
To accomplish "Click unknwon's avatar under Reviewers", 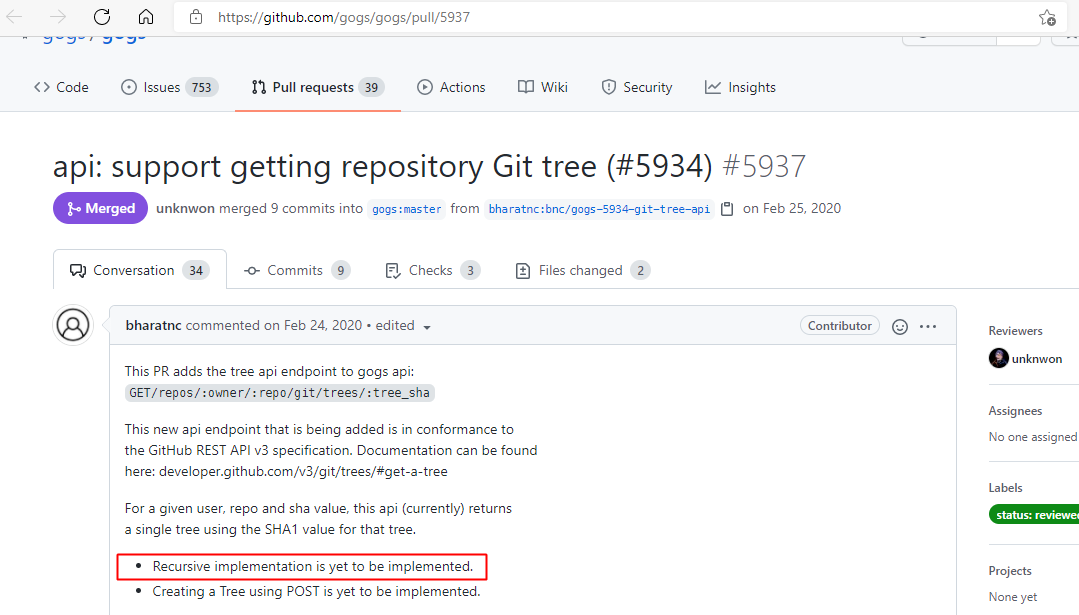I will pyautogui.click(x=998, y=357).
